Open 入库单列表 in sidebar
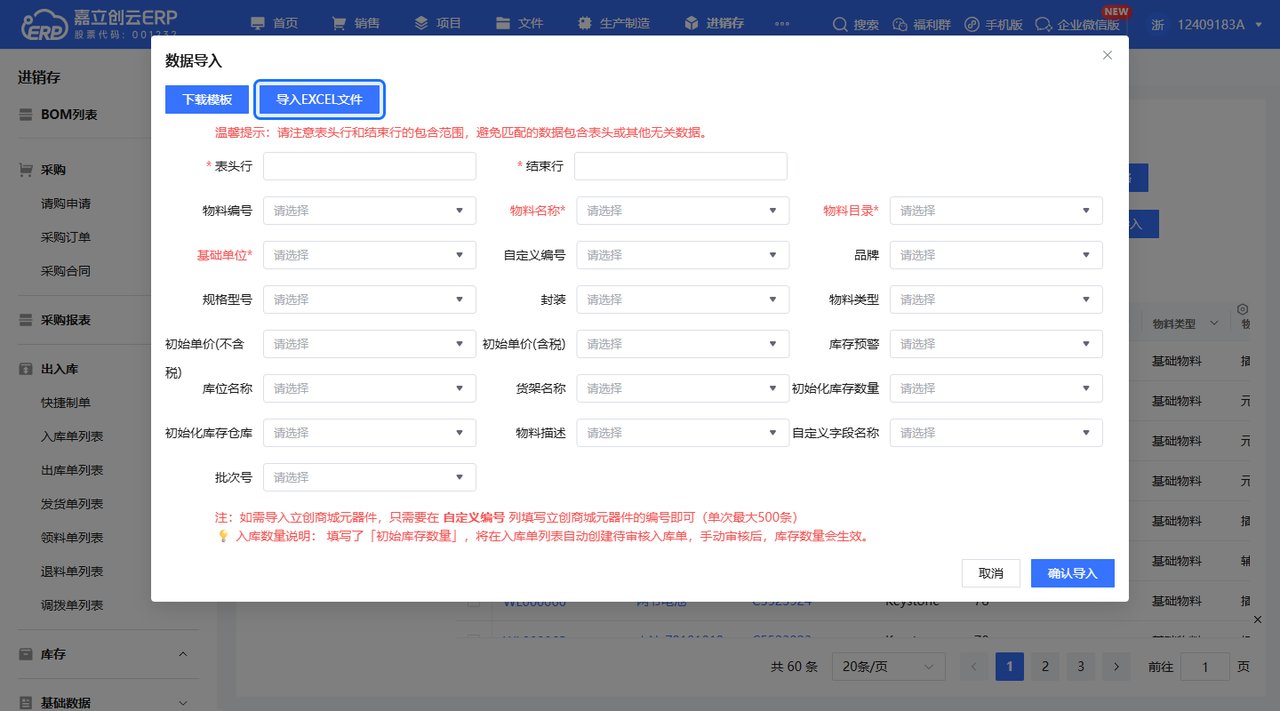Screen dimensions: 1280x711 tap(72, 437)
